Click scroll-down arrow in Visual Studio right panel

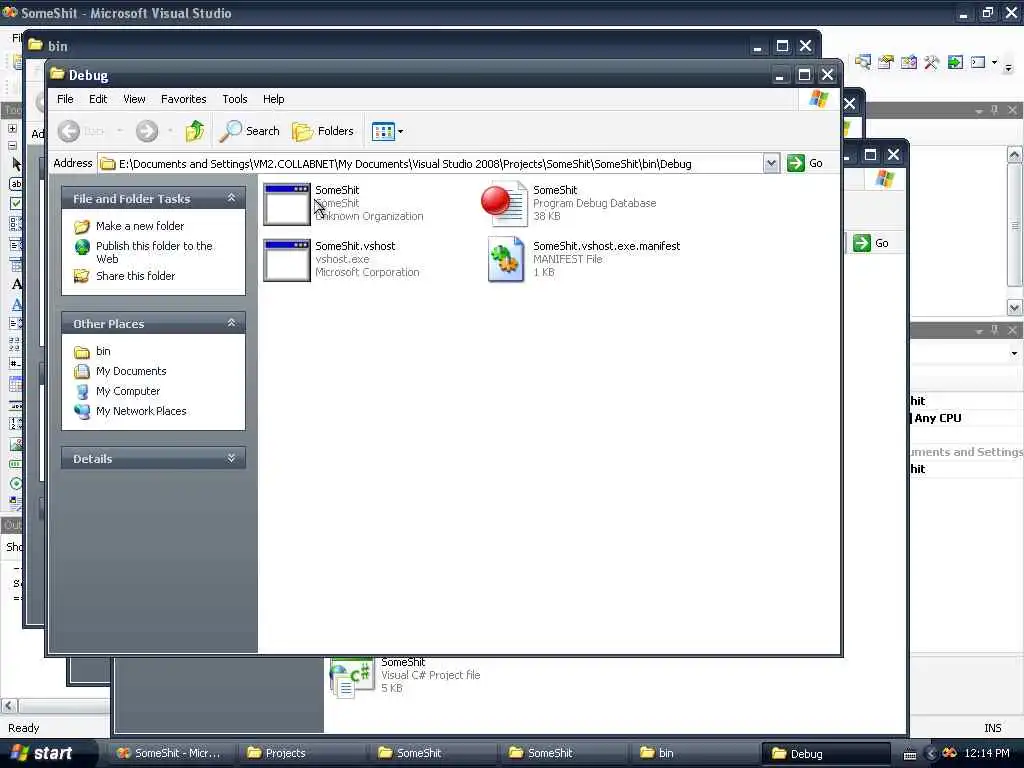click(x=1014, y=307)
